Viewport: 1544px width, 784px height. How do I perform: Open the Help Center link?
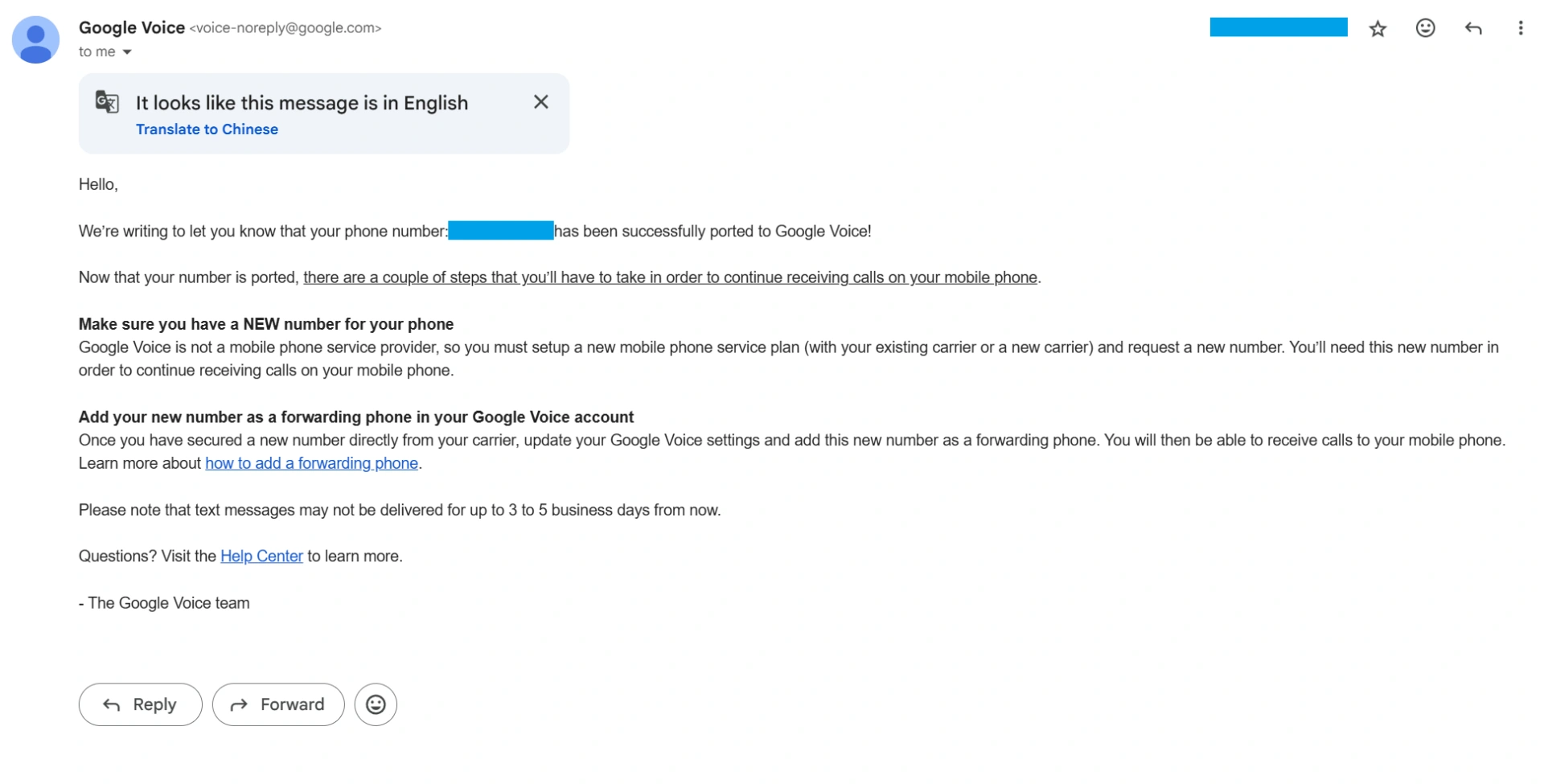[261, 556]
